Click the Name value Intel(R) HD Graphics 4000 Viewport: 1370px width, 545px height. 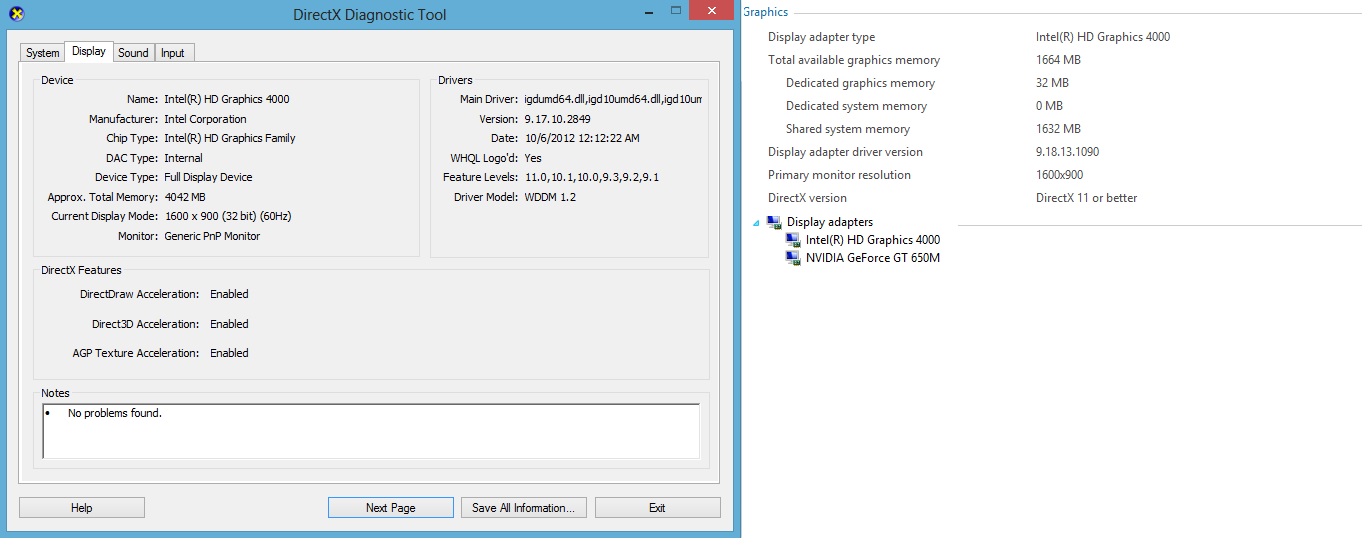click(227, 100)
